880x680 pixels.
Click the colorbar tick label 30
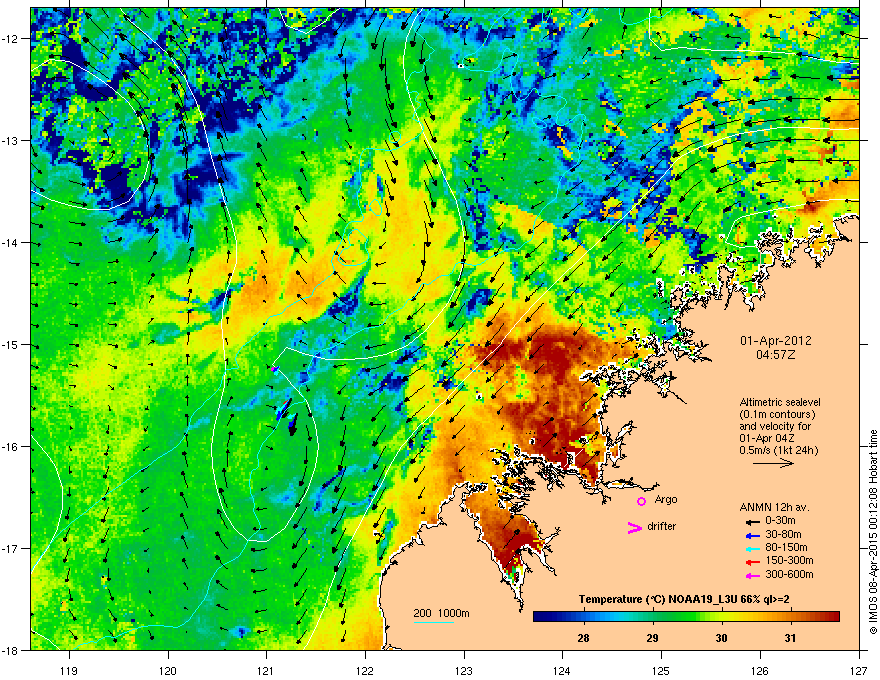pyautogui.click(x=721, y=638)
